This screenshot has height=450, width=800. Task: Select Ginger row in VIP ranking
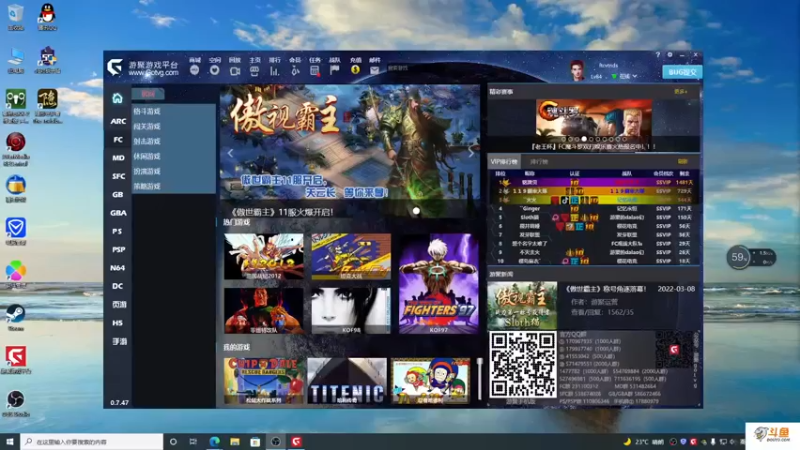pos(594,209)
